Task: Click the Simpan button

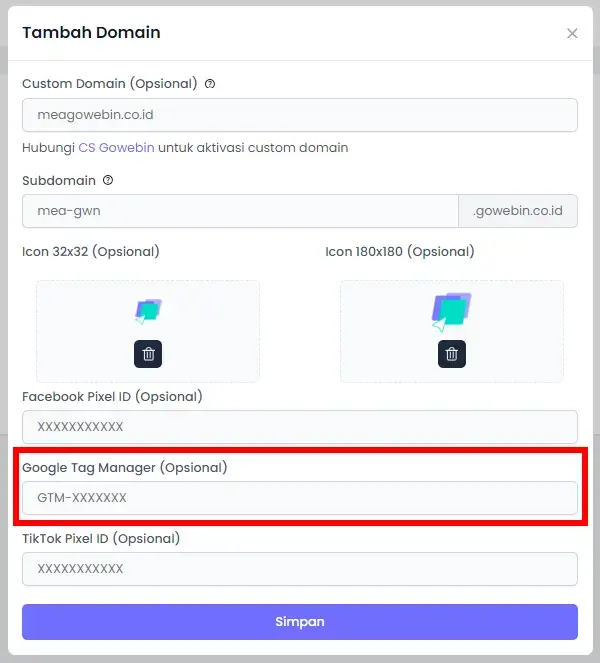Action: [300, 622]
